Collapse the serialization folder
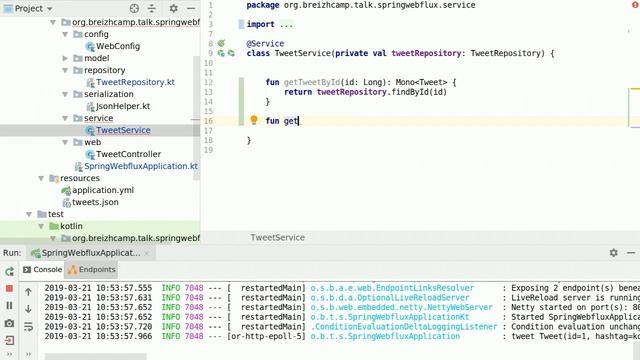The image size is (640, 360). 65,94
